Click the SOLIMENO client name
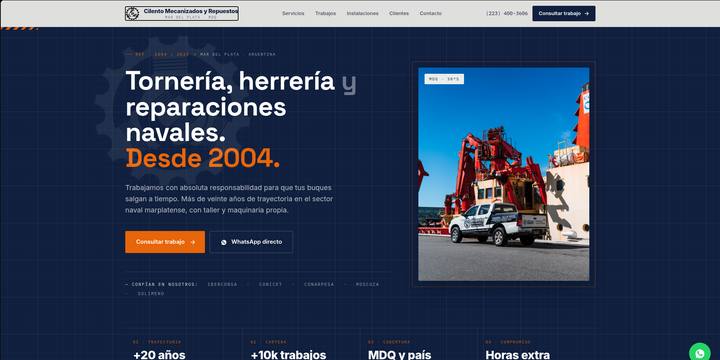Image resolution: width=720 pixels, height=360 pixels. click(151, 294)
